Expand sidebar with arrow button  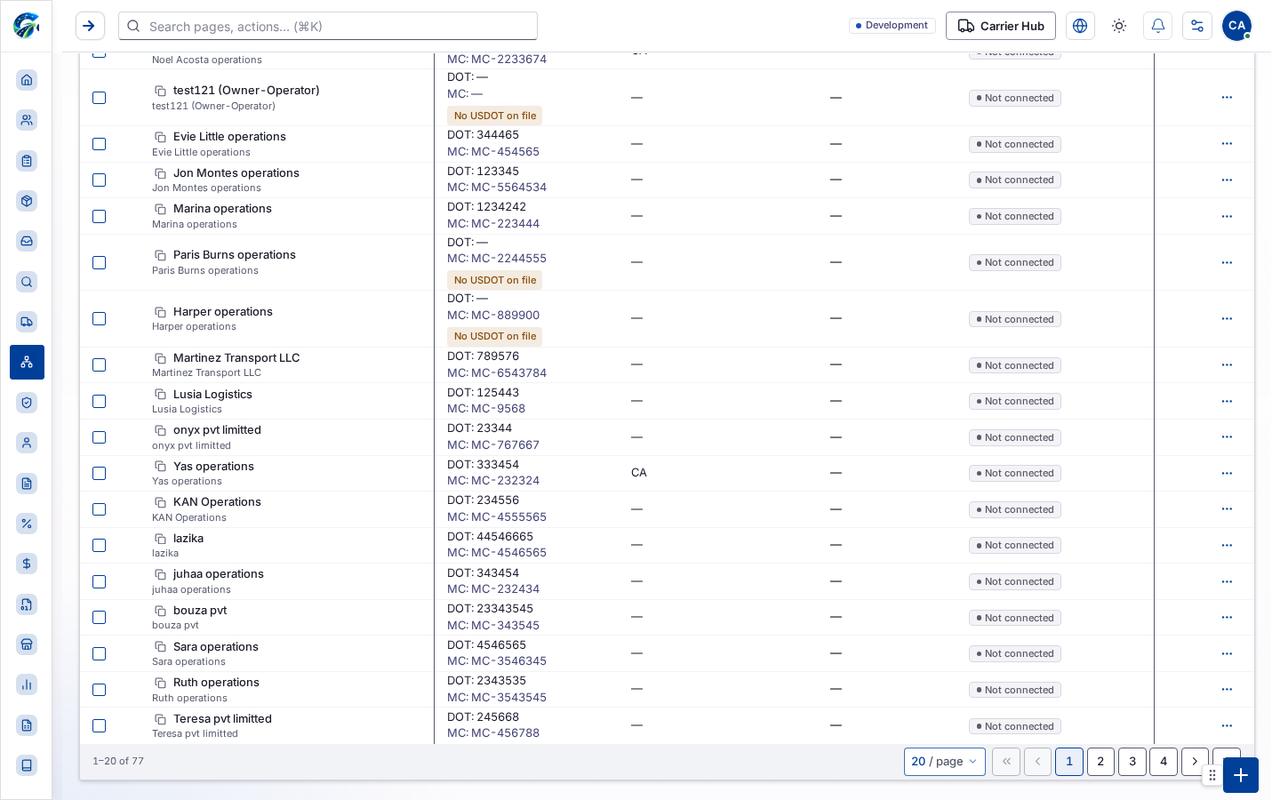pos(90,26)
